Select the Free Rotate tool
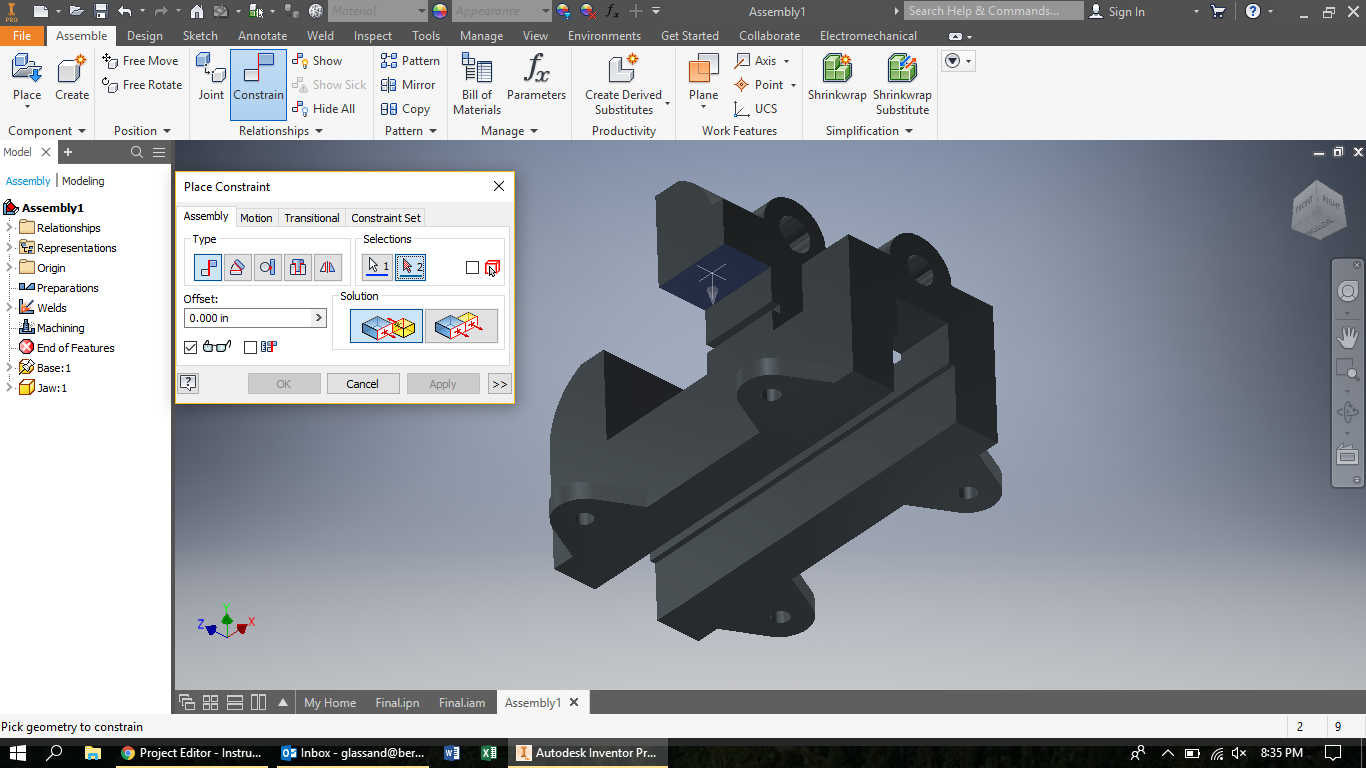 click(142, 85)
